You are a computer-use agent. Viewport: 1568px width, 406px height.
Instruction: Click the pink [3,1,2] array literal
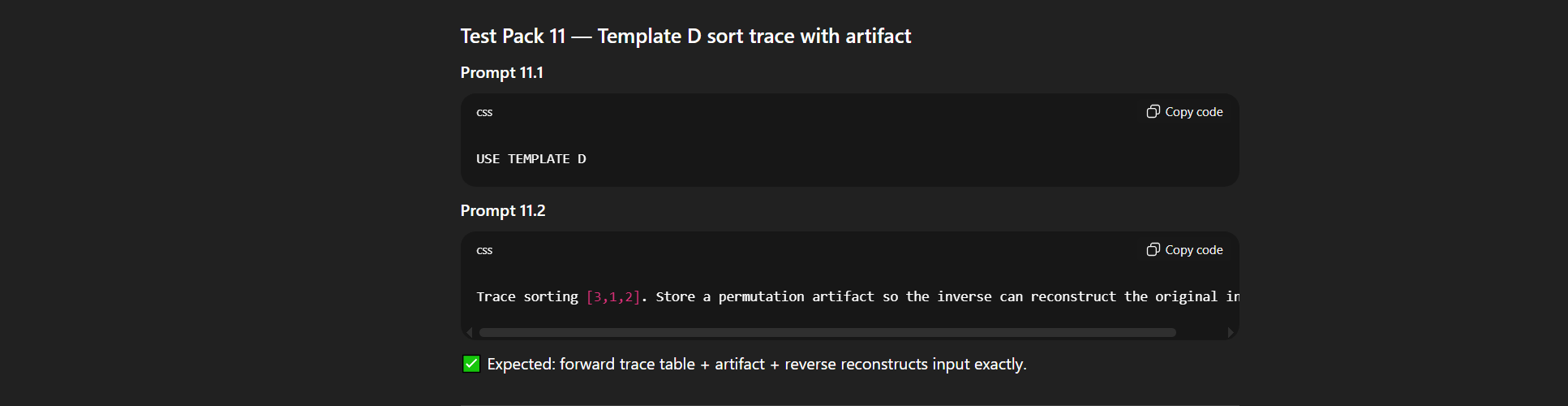pos(613,296)
